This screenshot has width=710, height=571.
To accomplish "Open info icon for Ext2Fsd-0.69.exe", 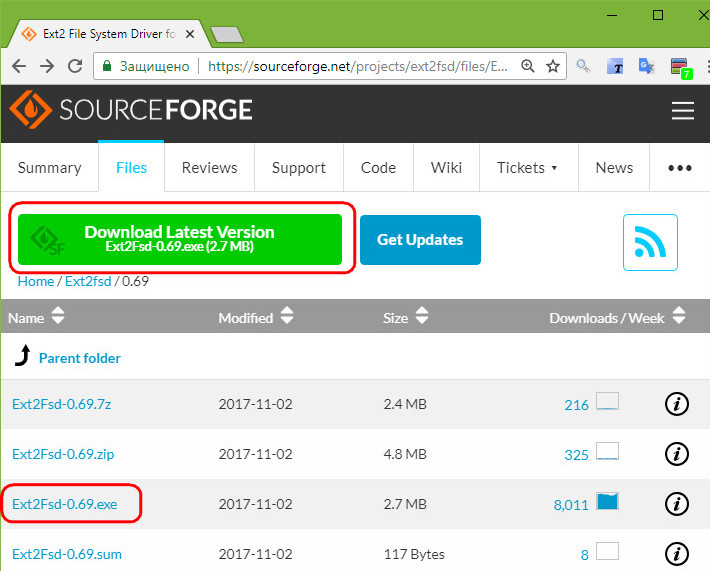I will point(676,504).
